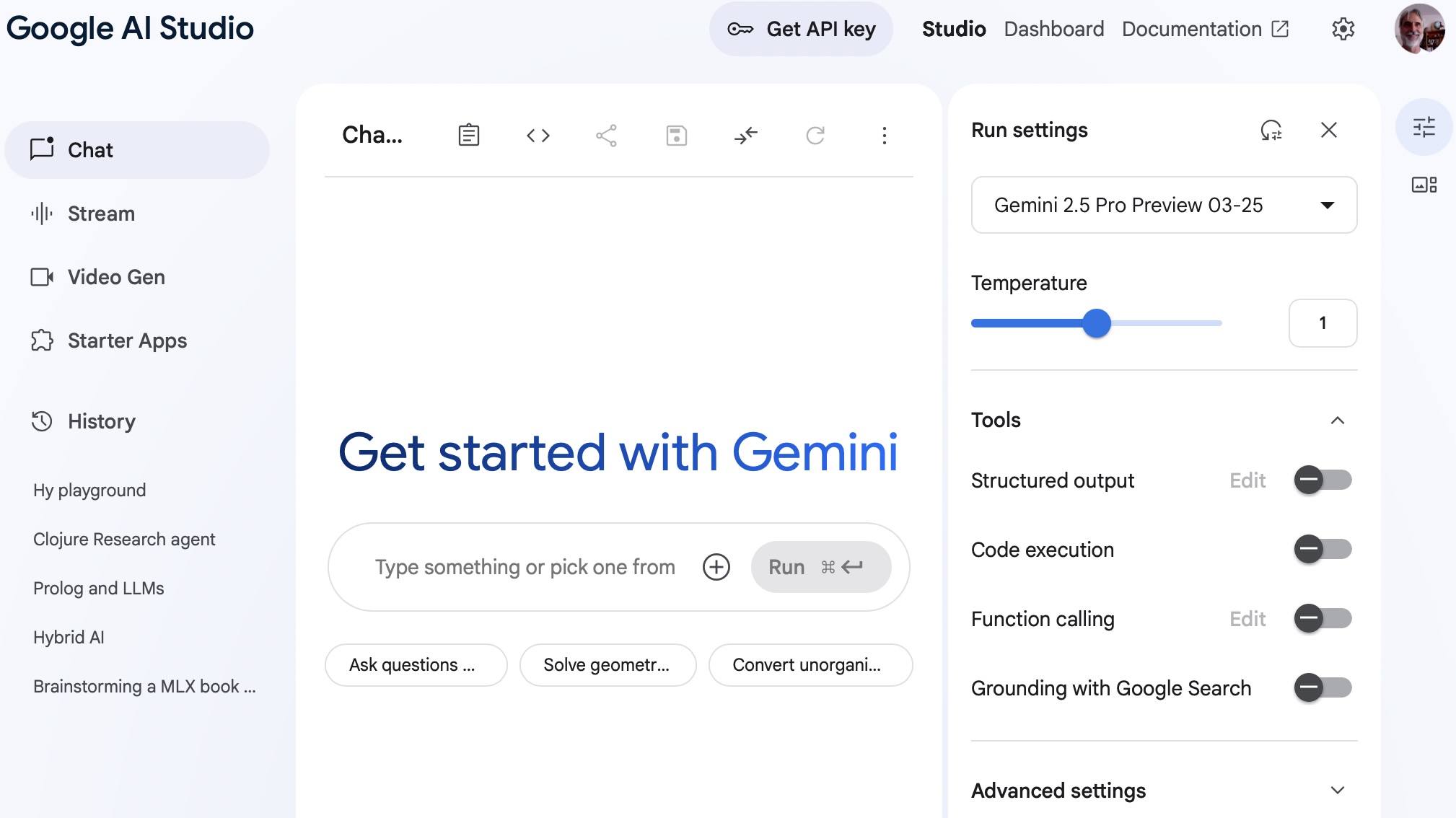Switch to the Dashboard tab
Image resolution: width=1456 pixels, height=818 pixels.
(x=1053, y=29)
